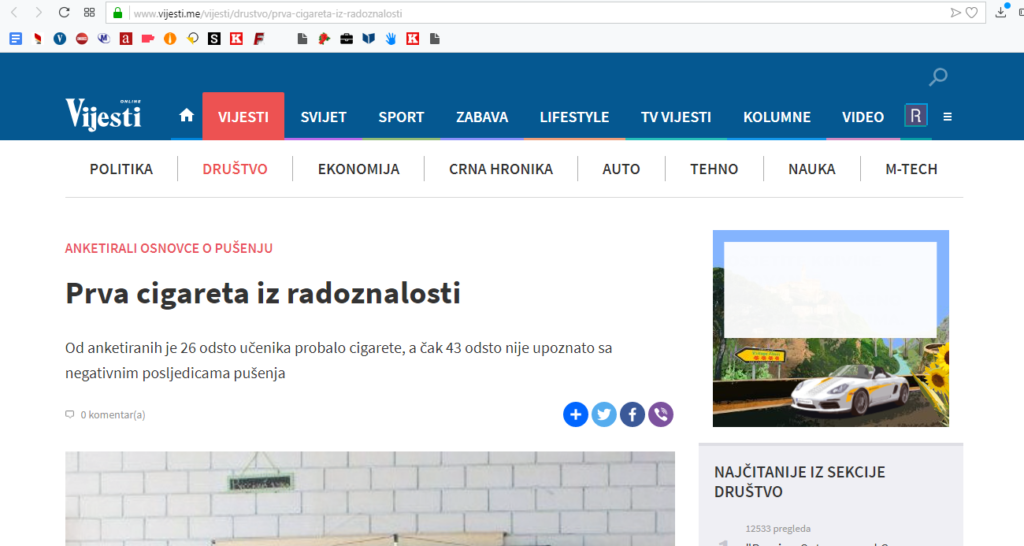Open the red round no-entry bookmark

tap(82, 39)
